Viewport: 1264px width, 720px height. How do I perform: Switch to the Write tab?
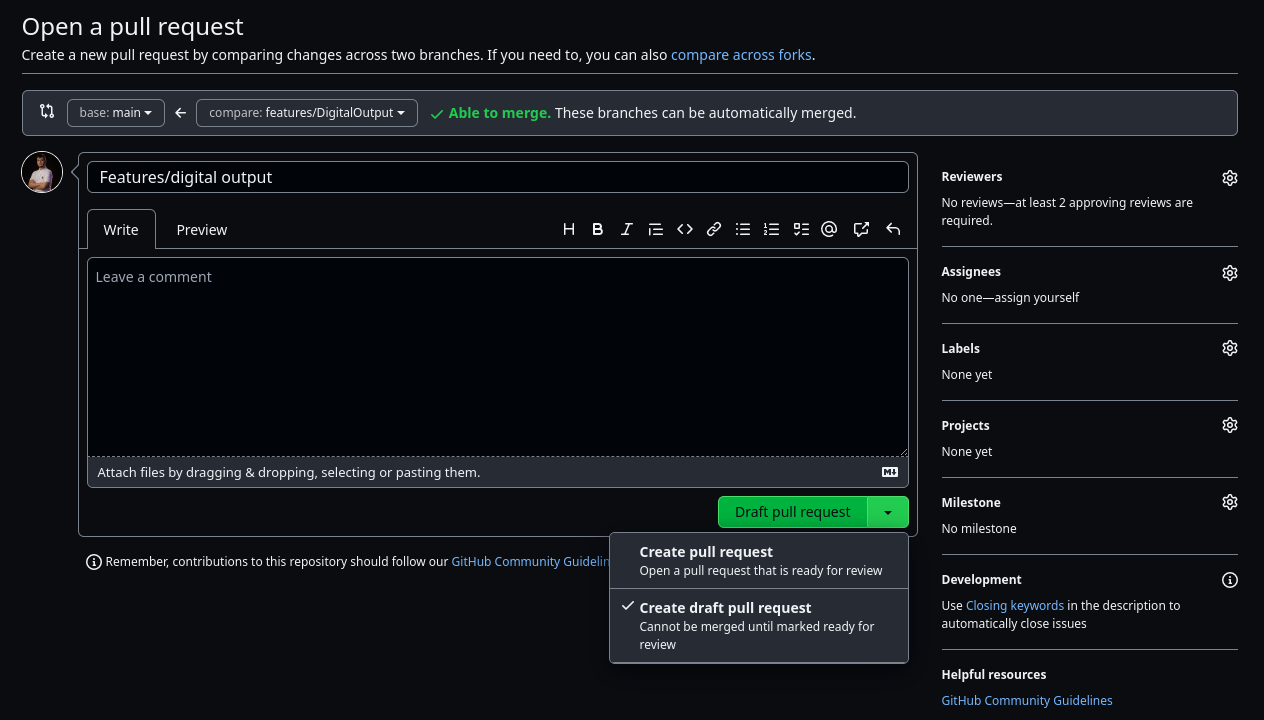click(x=121, y=229)
